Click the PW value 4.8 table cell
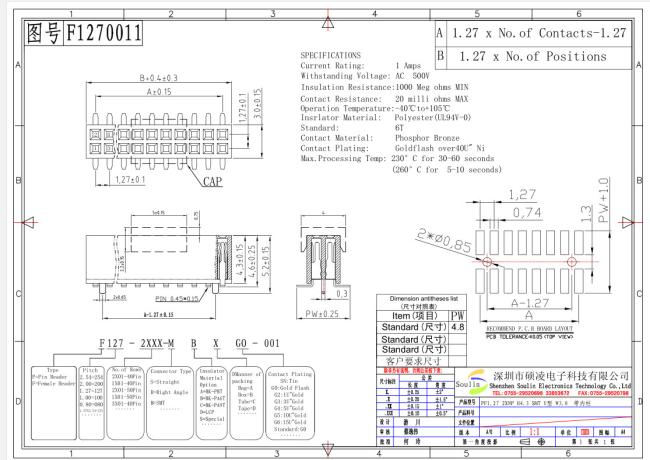The height and width of the screenshot is (460, 650). 458,327
